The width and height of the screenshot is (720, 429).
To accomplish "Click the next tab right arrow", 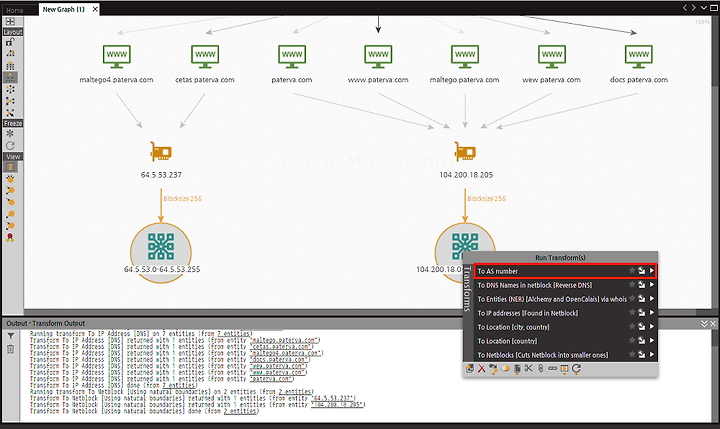I will pyautogui.click(x=693, y=8).
